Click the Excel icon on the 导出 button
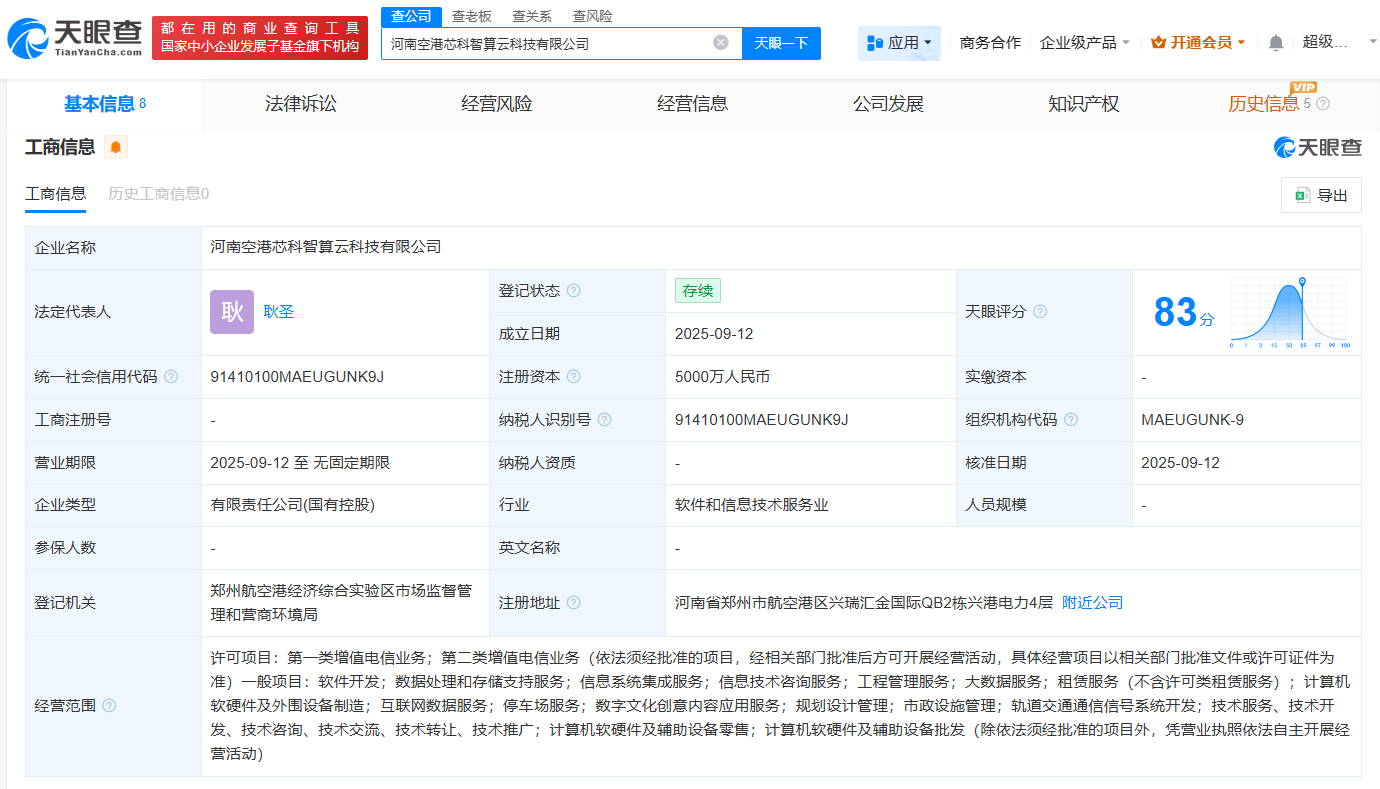 click(x=1302, y=195)
